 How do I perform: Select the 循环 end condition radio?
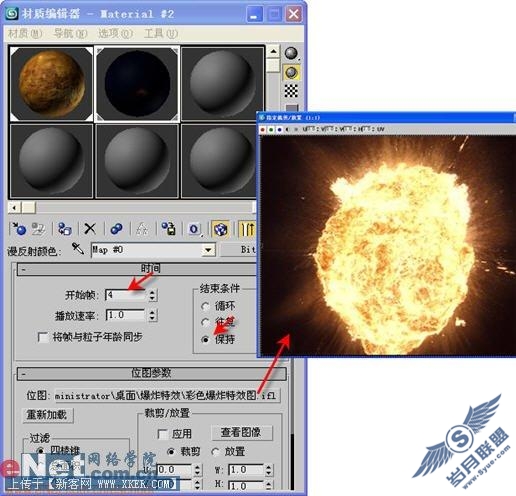205,306
